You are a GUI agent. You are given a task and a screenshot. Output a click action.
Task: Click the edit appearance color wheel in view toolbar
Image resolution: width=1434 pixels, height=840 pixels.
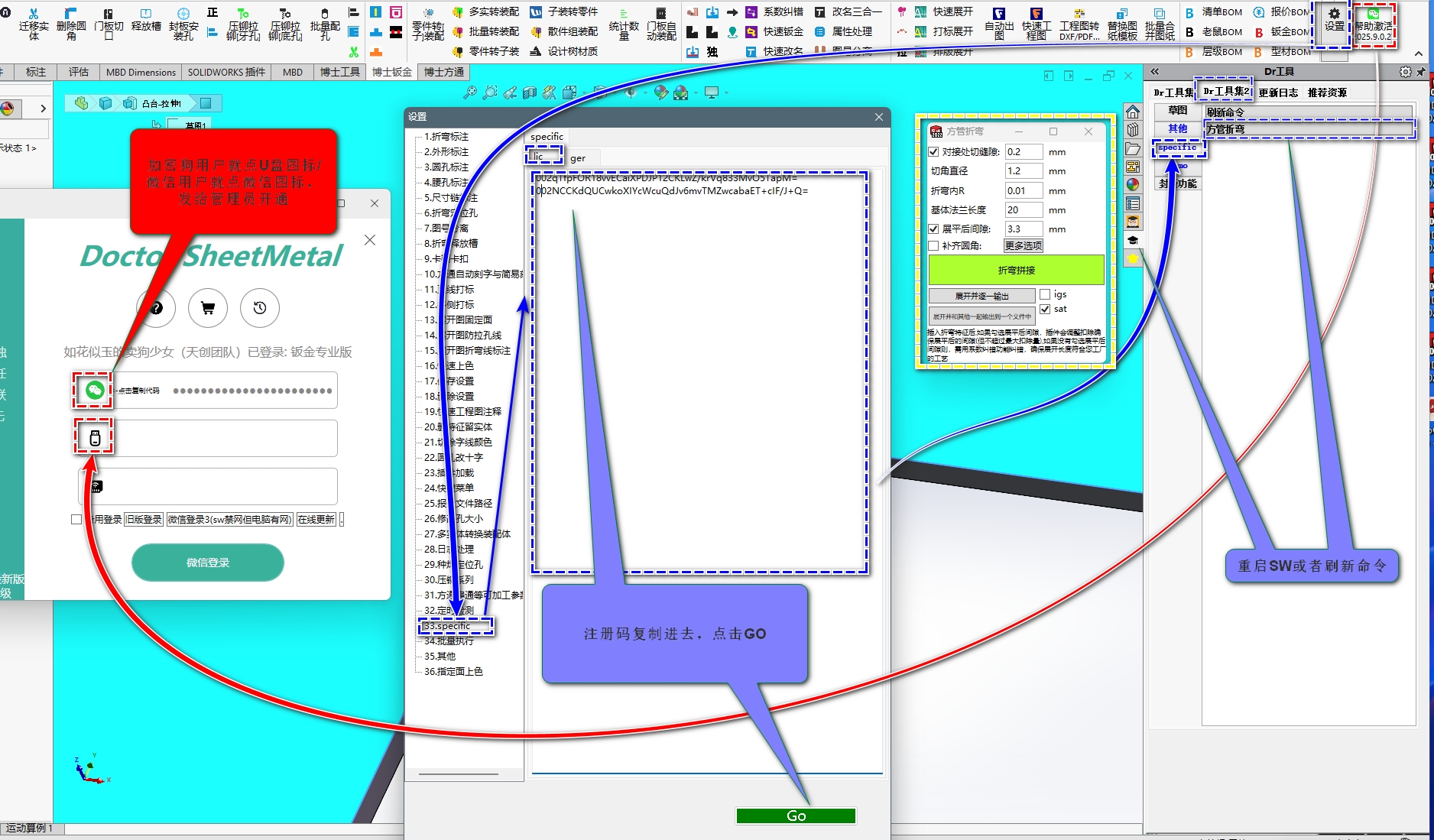point(661,92)
